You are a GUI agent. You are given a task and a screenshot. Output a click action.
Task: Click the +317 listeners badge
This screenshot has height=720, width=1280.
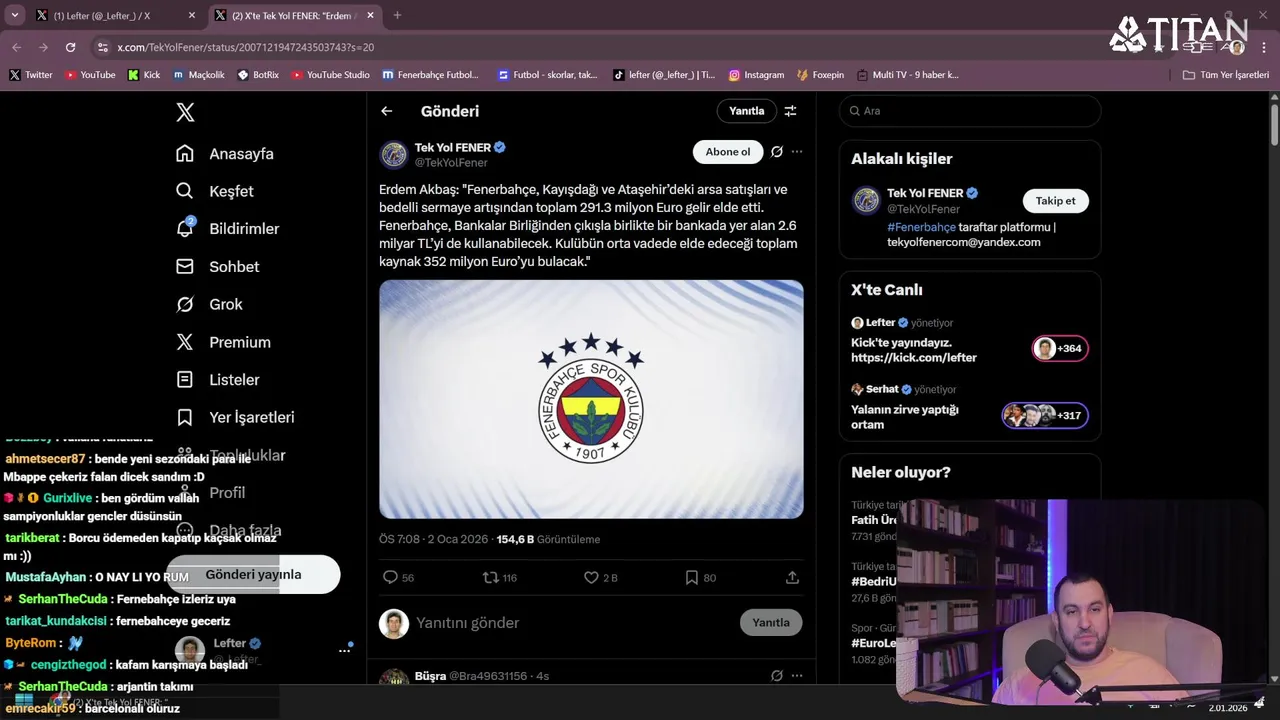pyautogui.click(x=1045, y=415)
